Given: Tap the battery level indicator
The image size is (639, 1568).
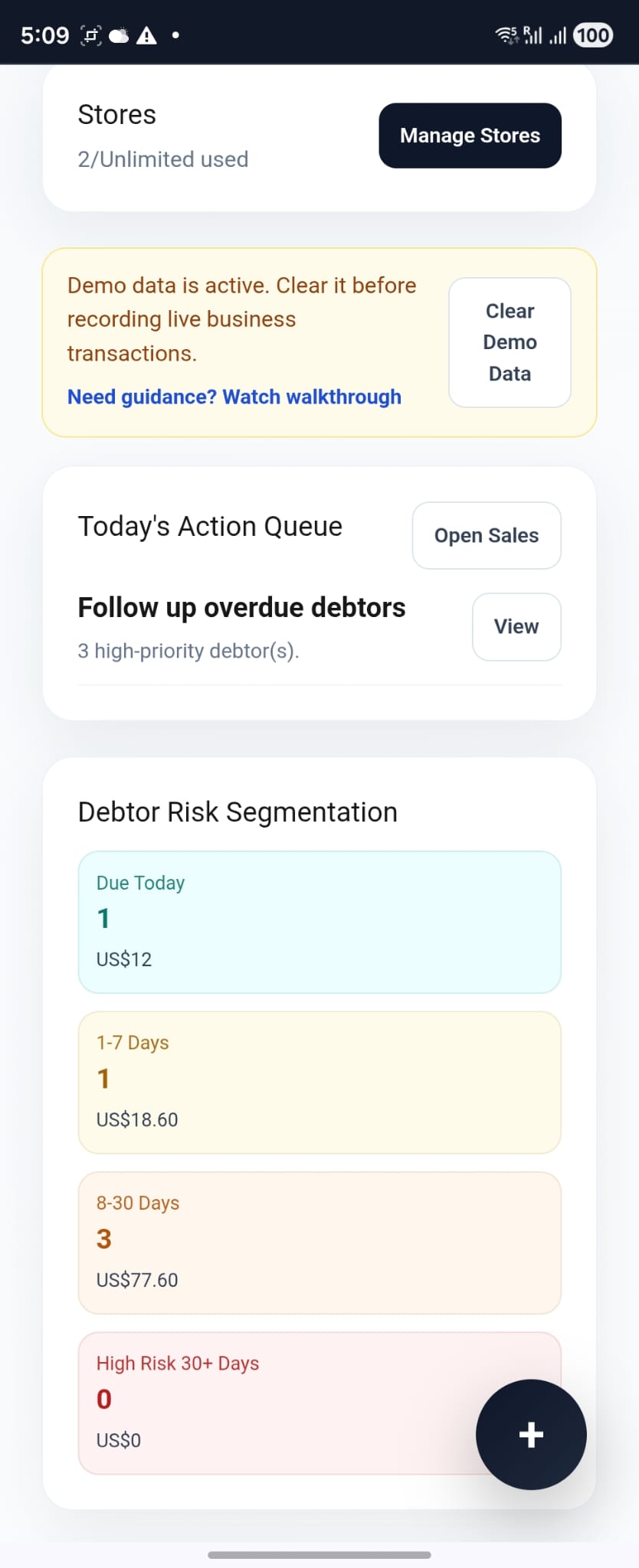Looking at the screenshot, I should [591, 34].
